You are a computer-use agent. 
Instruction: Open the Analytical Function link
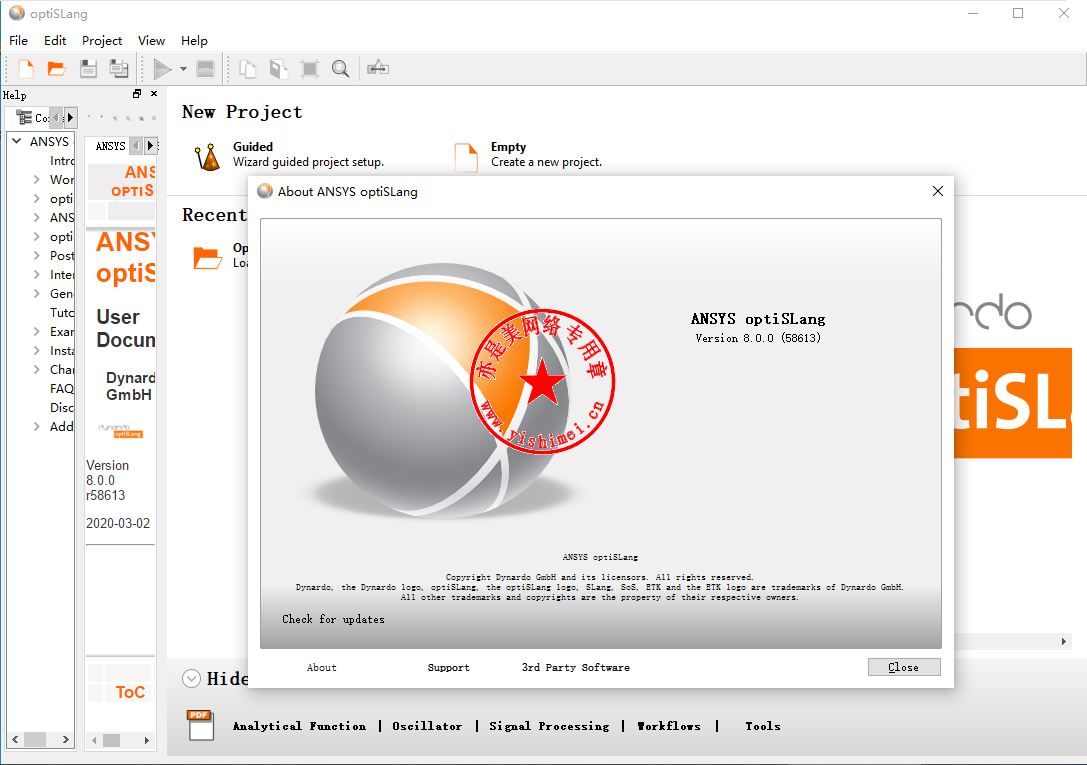coord(299,726)
